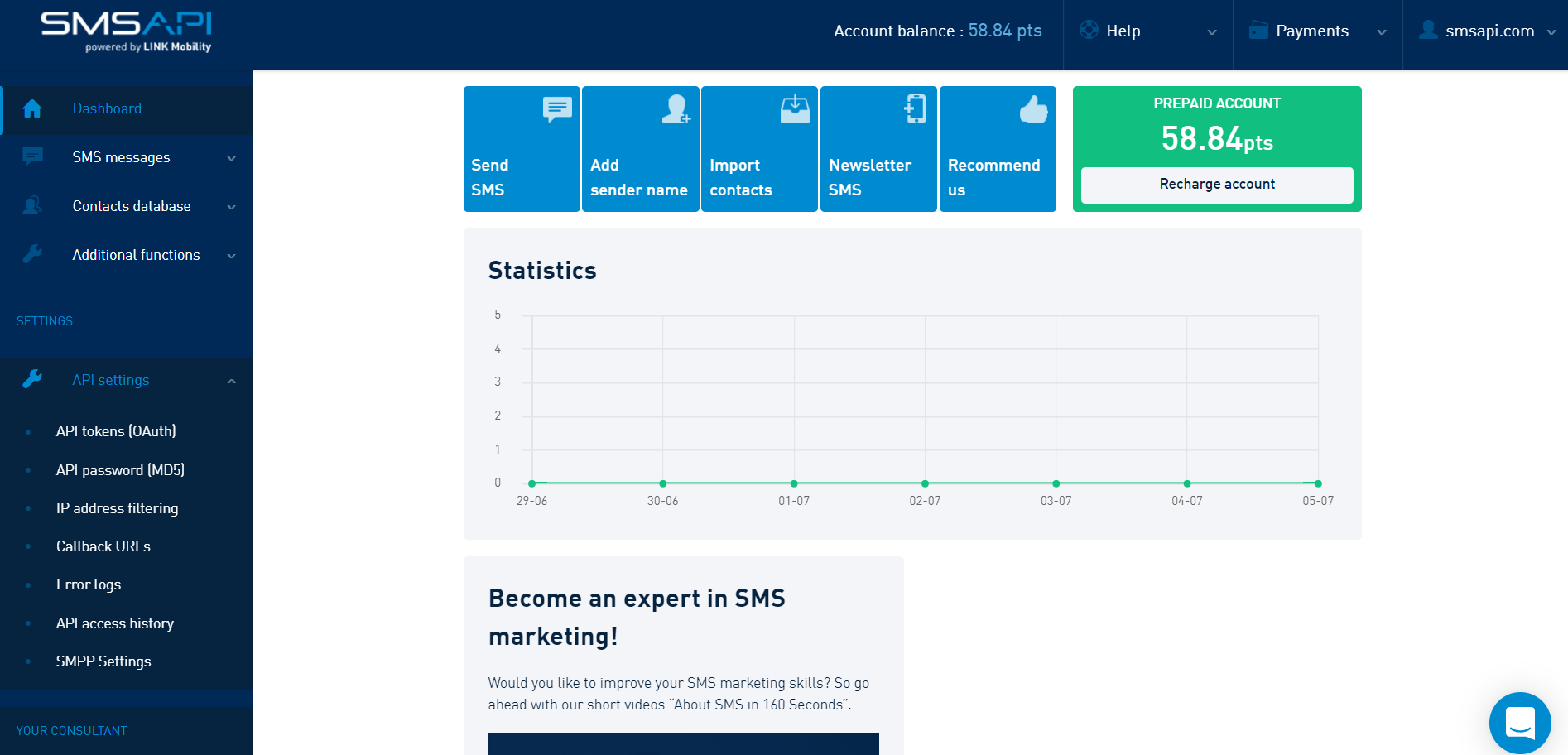Open API tokens (OAuth) page
1568x755 pixels.
click(116, 431)
